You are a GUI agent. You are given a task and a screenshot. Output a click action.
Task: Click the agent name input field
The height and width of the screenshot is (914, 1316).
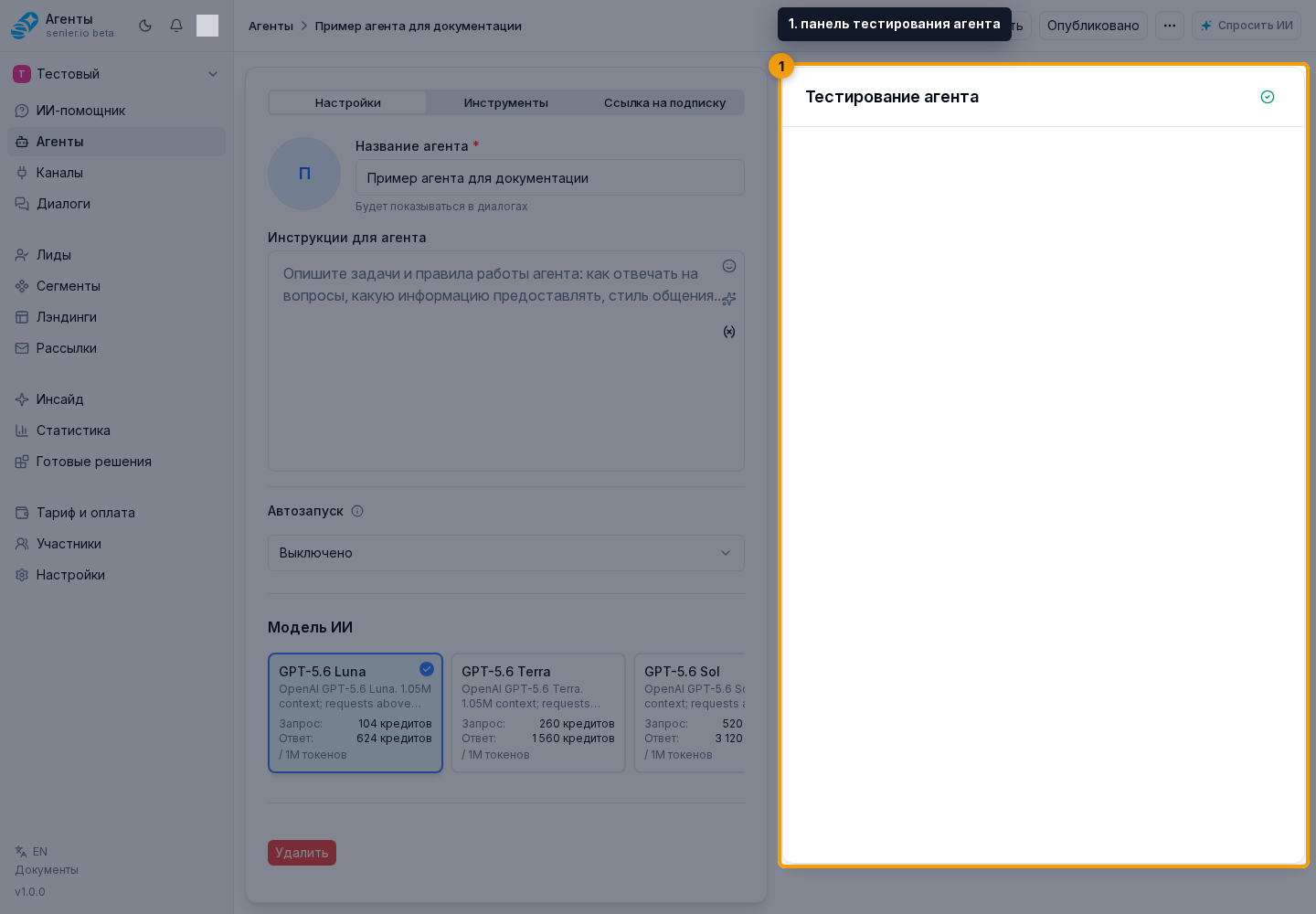pos(550,178)
